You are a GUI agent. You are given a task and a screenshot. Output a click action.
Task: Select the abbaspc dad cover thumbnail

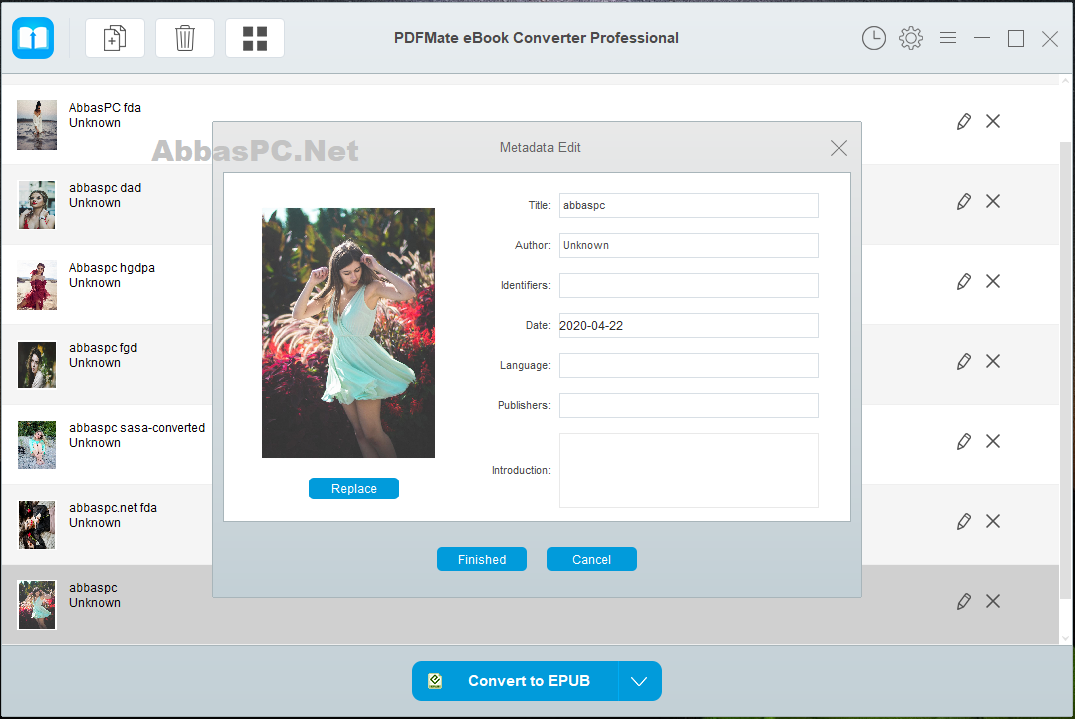click(37, 205)
